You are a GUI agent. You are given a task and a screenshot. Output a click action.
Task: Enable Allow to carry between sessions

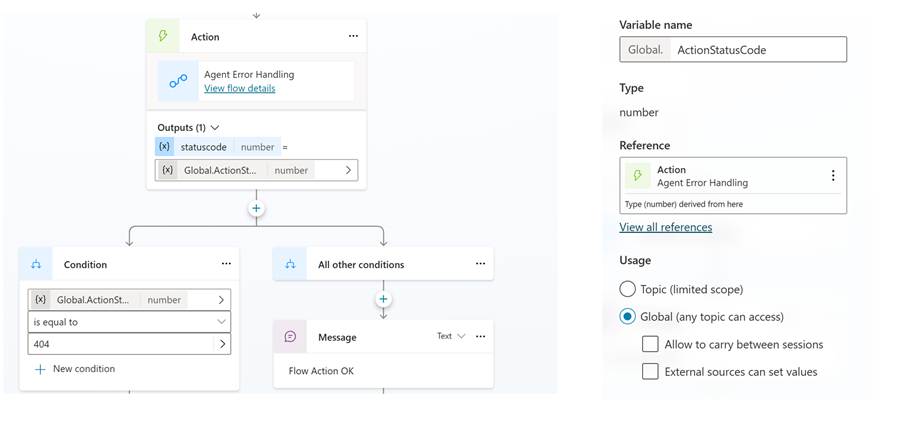point(650,344)
